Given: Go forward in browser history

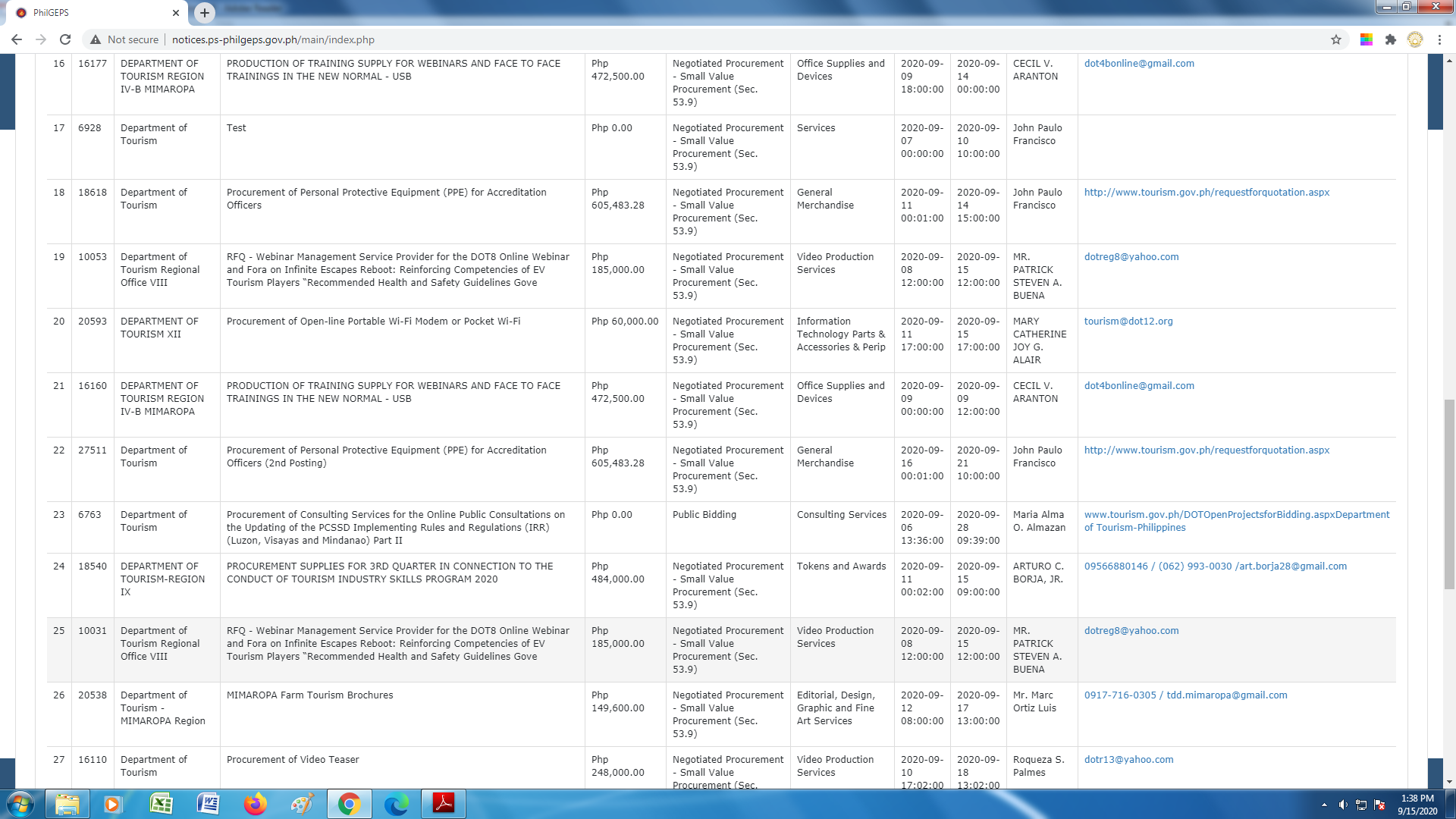Looking at the screenshot, I should click(x=41, y=39).
